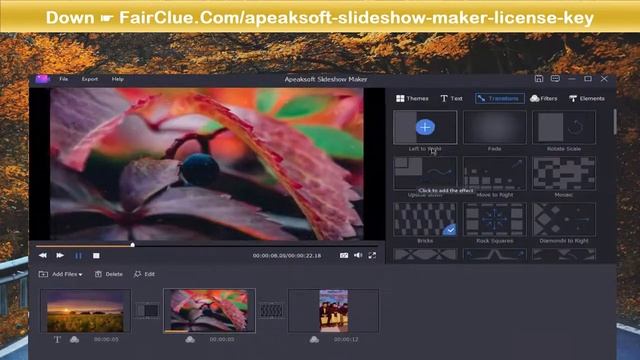Switch to the Text tab
Screen dimensions: 640x360
(x=451, y=98)
